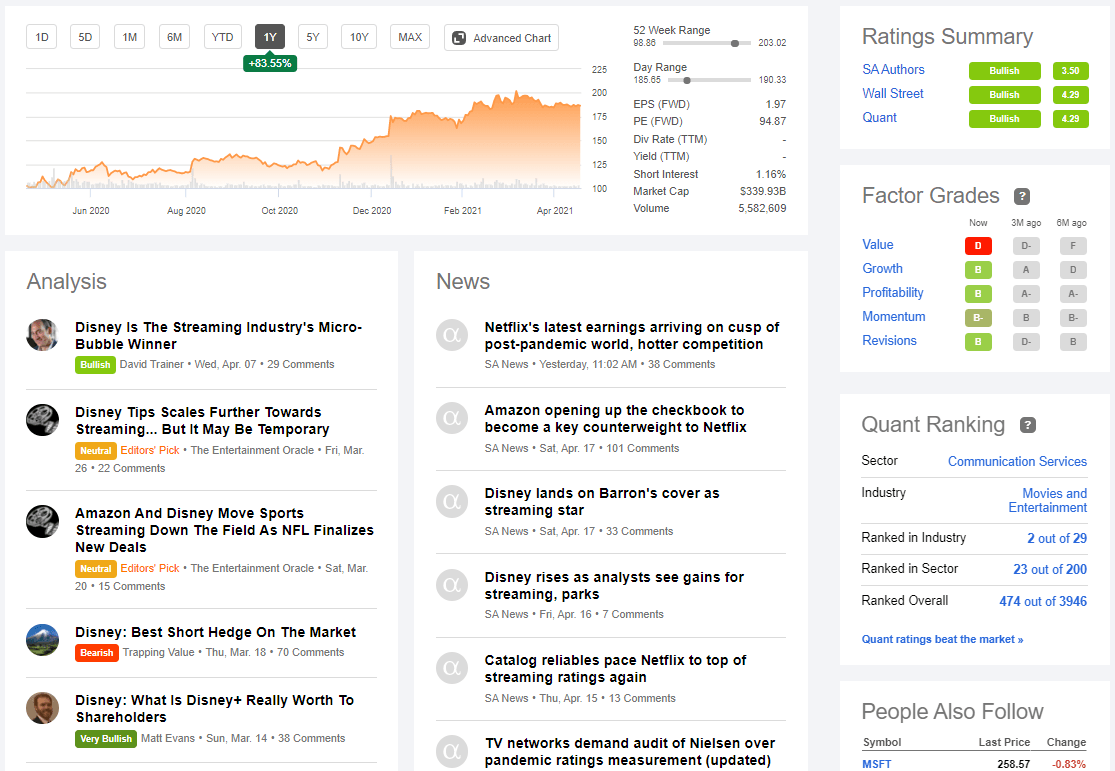Click the Advanced Chart button

[501, 38]
